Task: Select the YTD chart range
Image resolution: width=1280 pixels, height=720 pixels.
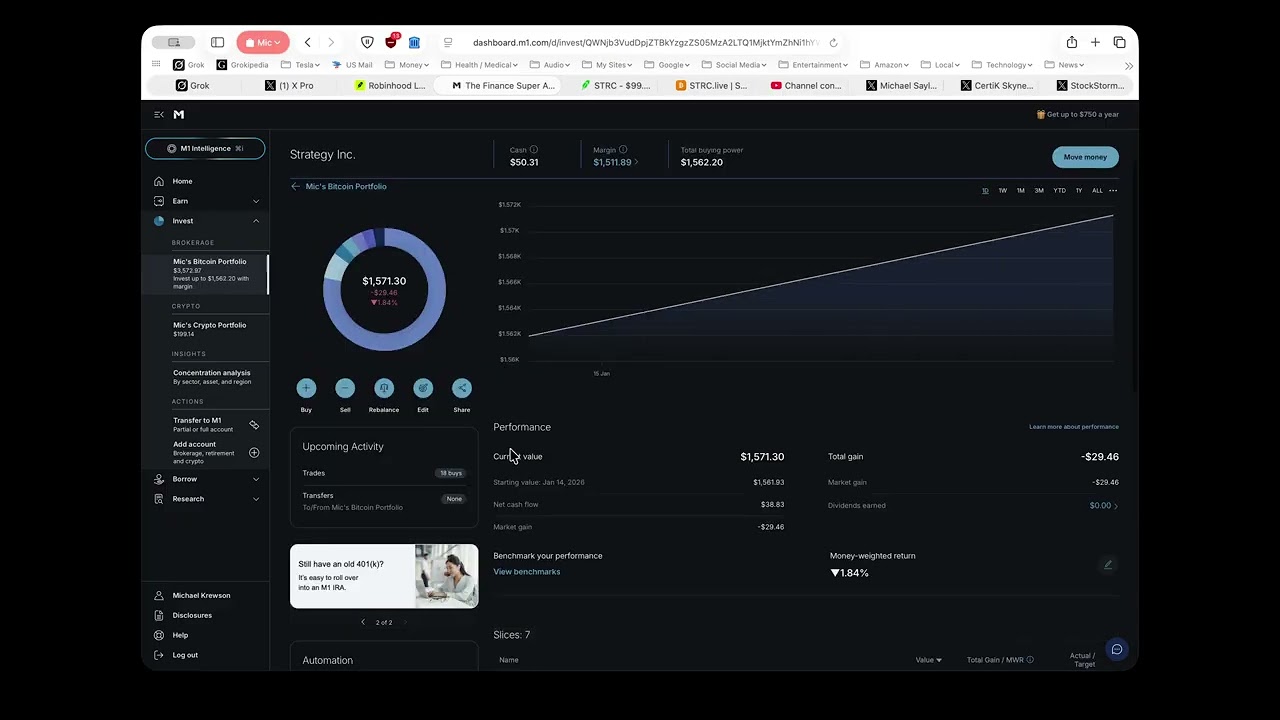Action: 1059,190
